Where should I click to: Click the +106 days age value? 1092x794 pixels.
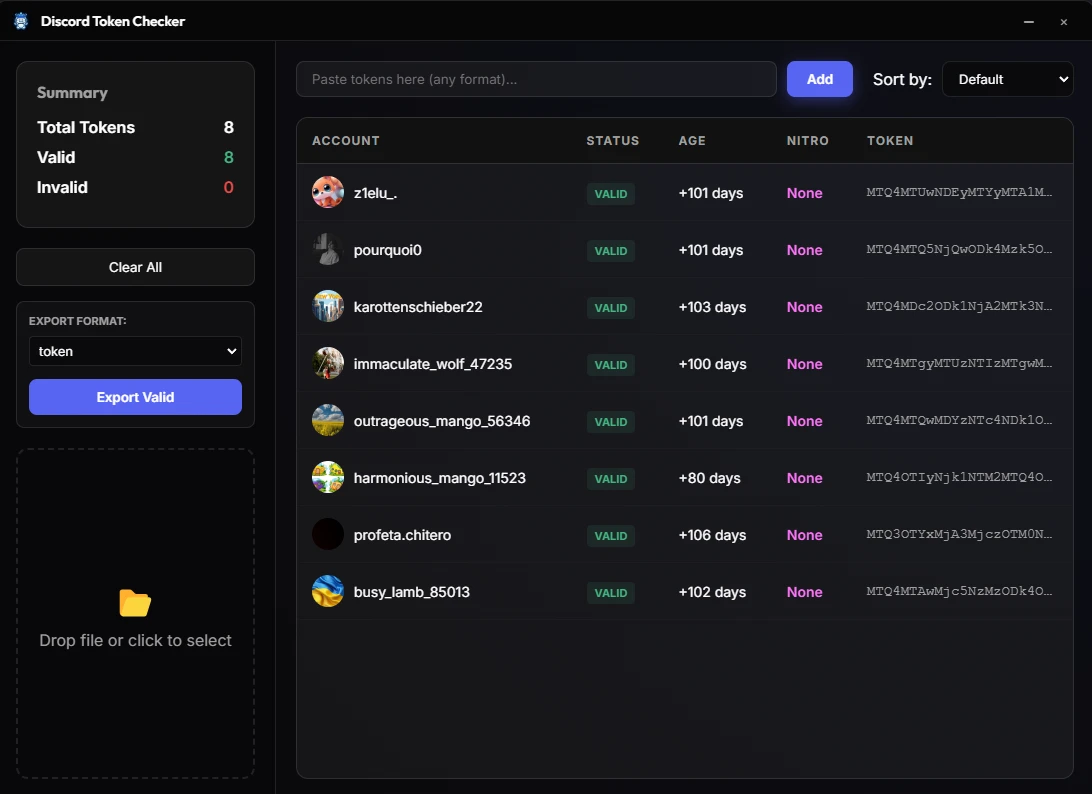pos(712,536)
